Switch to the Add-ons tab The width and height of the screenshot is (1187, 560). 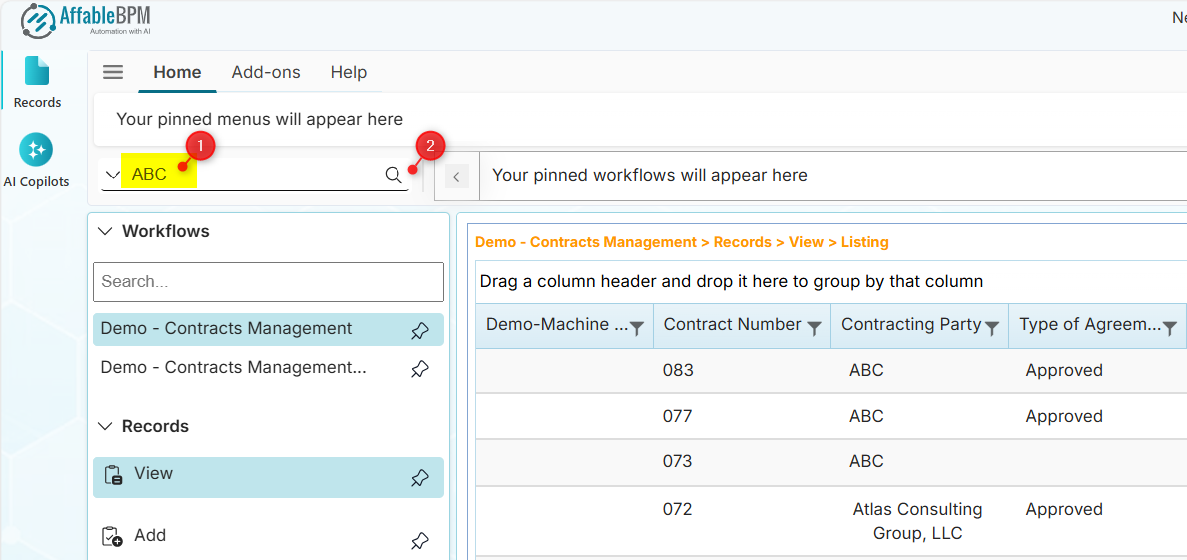pyautogui.click(x=266, y=72)
